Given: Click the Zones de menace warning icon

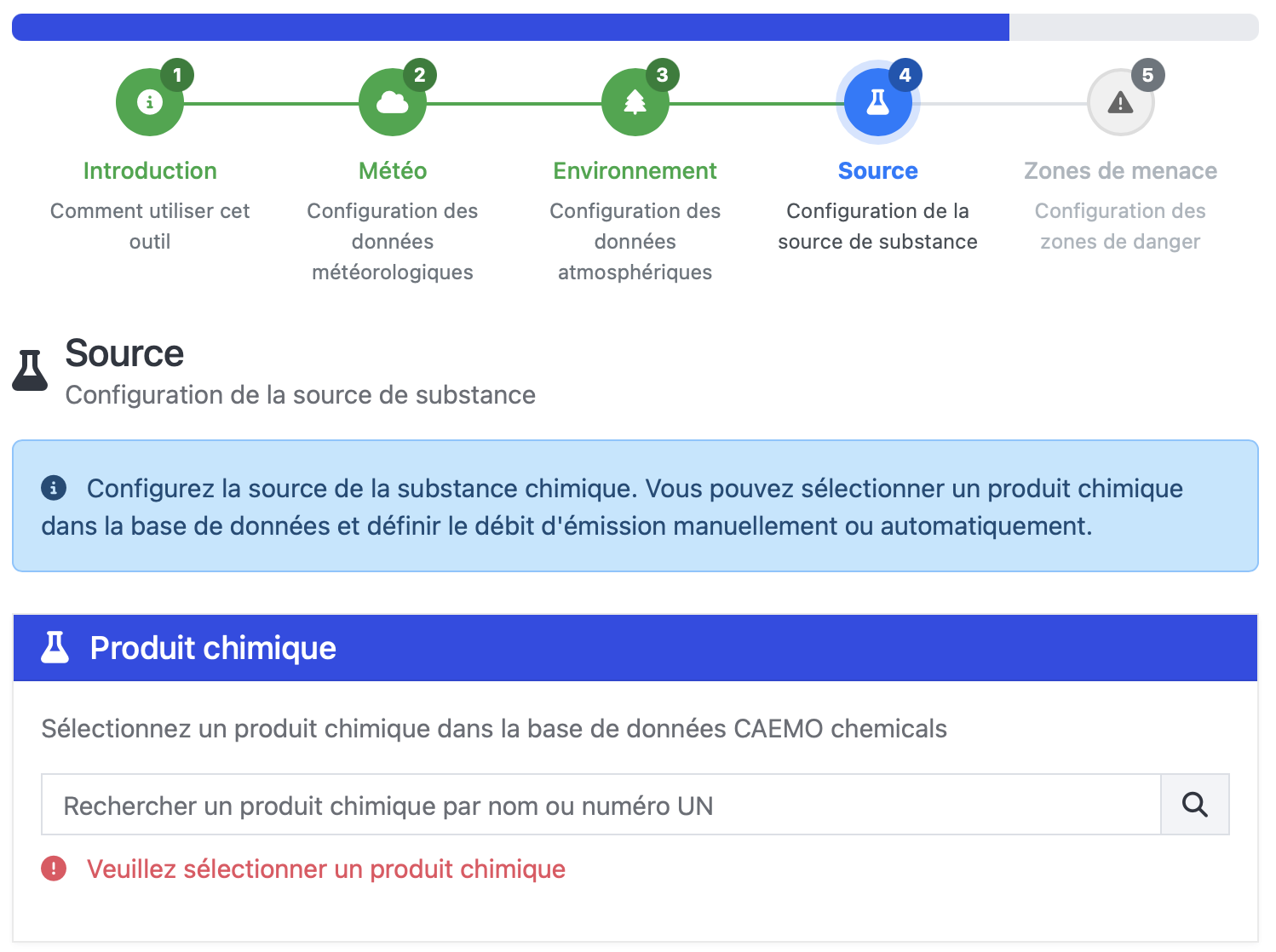Looking at the screenshot, I should [1120, 103].
